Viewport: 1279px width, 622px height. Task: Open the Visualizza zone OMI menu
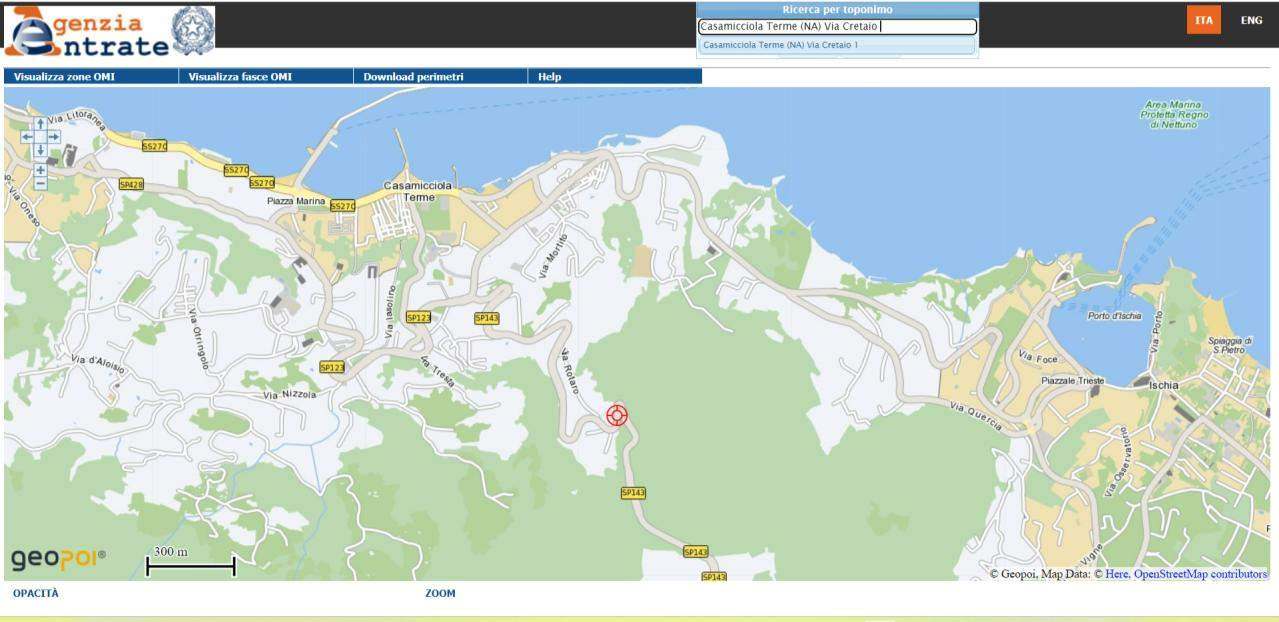point(64,76)
